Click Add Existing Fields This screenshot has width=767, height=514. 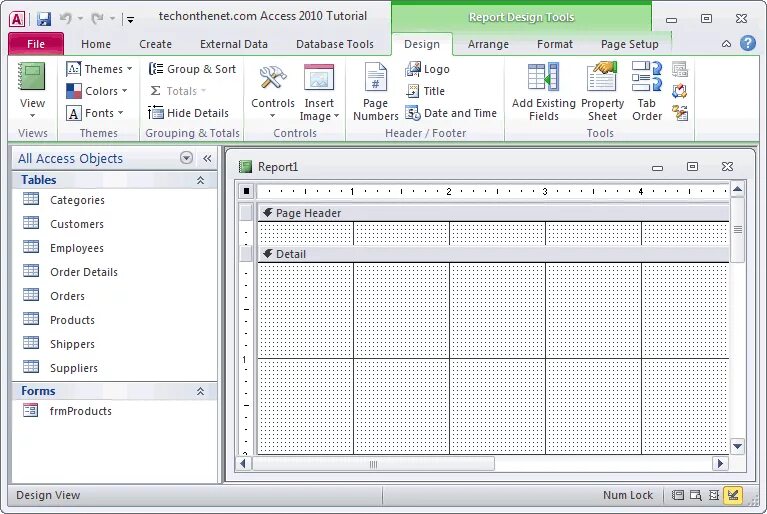click(x=543, y=92)
